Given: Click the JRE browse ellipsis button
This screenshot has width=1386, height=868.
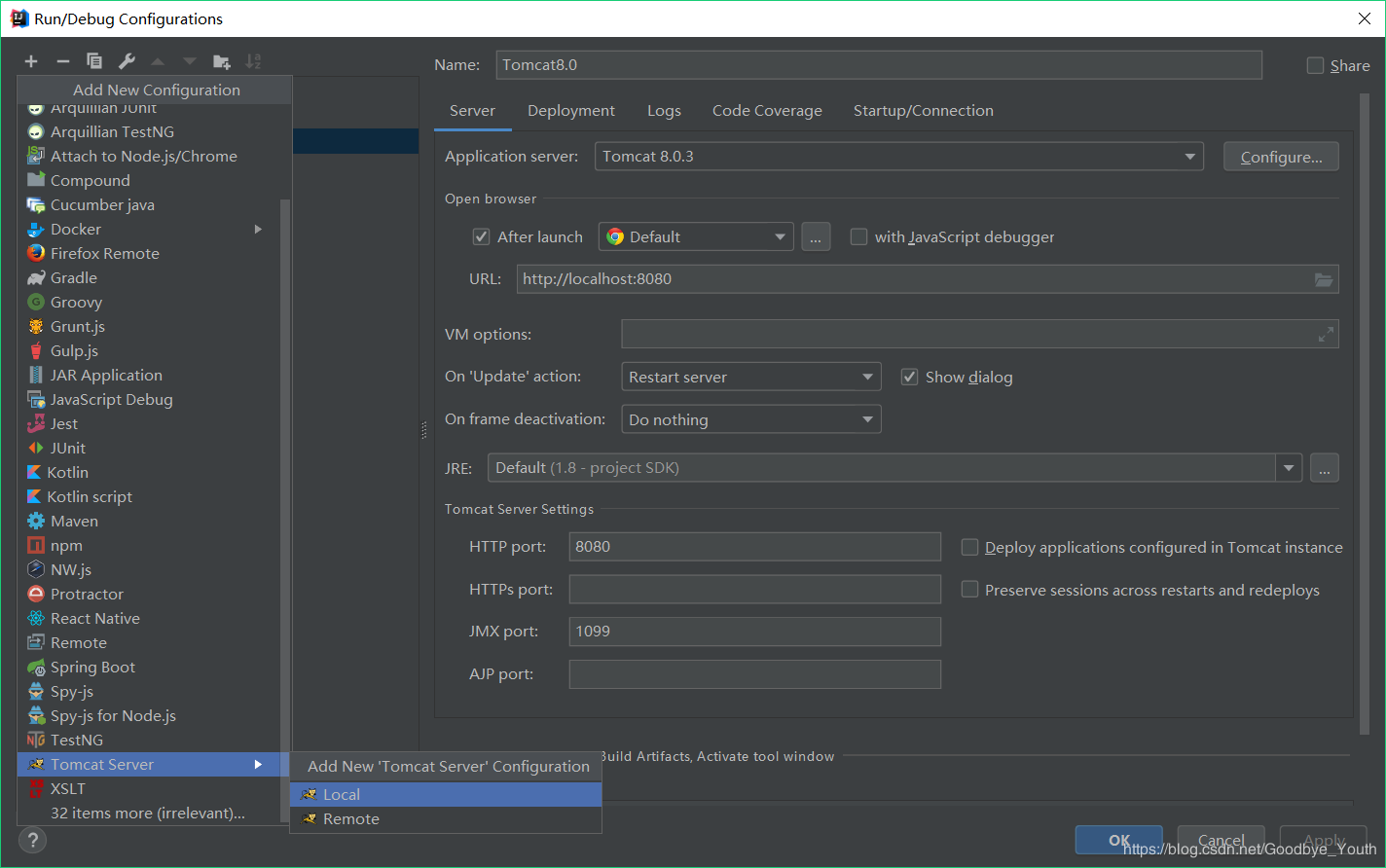Looking at the screenshot, I should [x=1324, y=468].
